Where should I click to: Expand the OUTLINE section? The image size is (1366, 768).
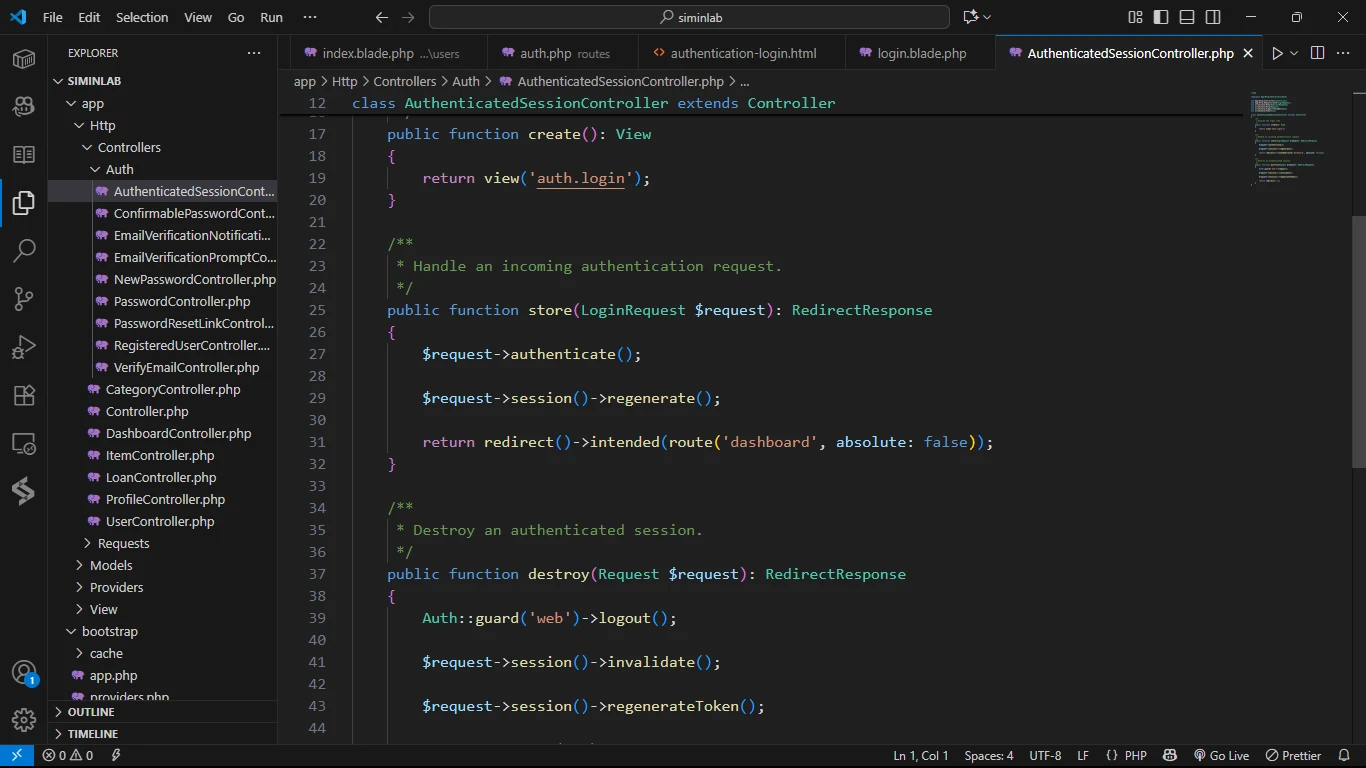coord(91,712)
